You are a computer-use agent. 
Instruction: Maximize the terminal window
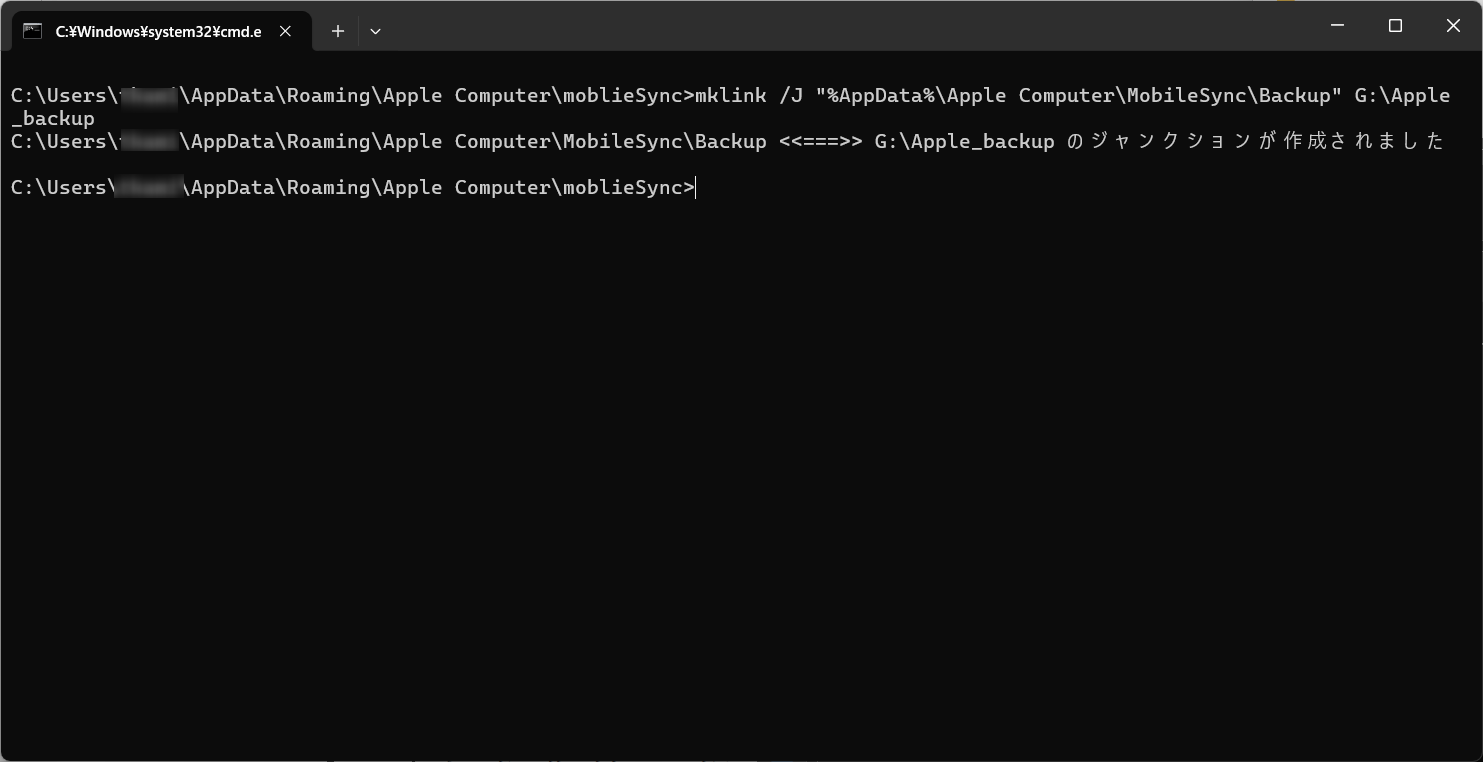pyautogui.click(x=1395, y=26)
